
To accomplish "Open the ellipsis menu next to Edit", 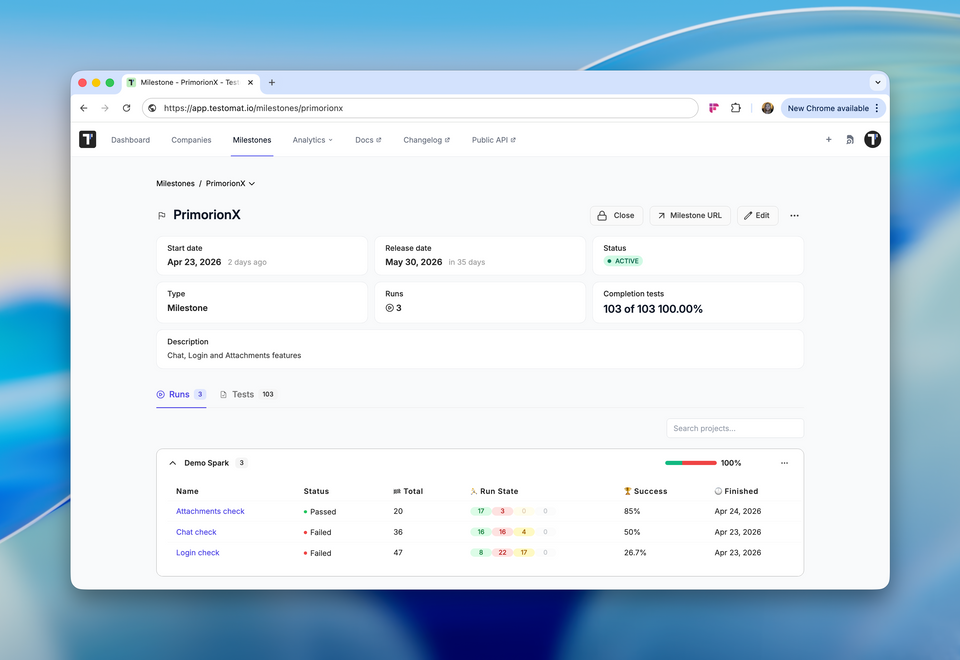I will [x=794, y=215].
